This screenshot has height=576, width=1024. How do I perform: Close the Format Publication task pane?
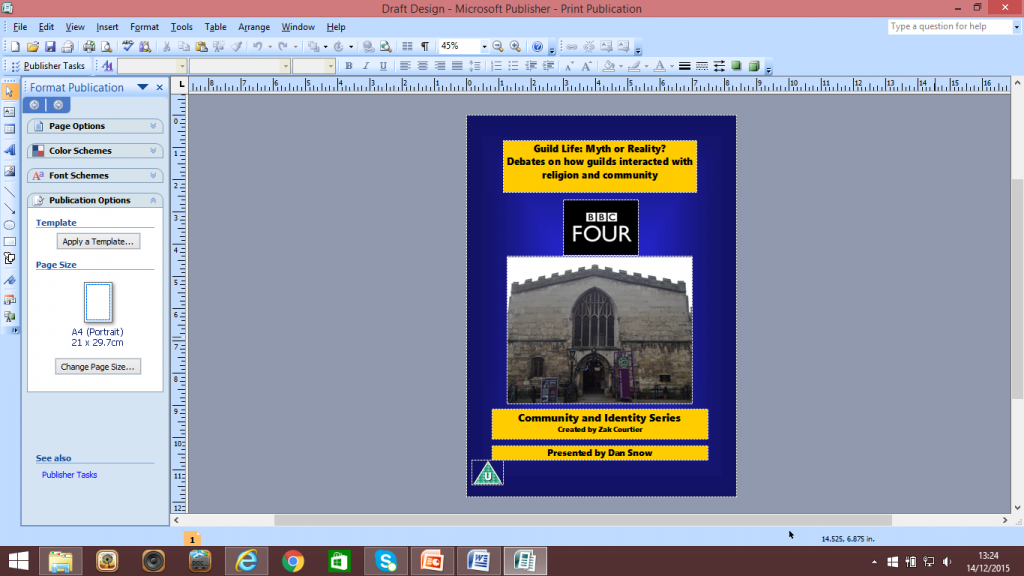pyautogui.click(x=159, y=87)
